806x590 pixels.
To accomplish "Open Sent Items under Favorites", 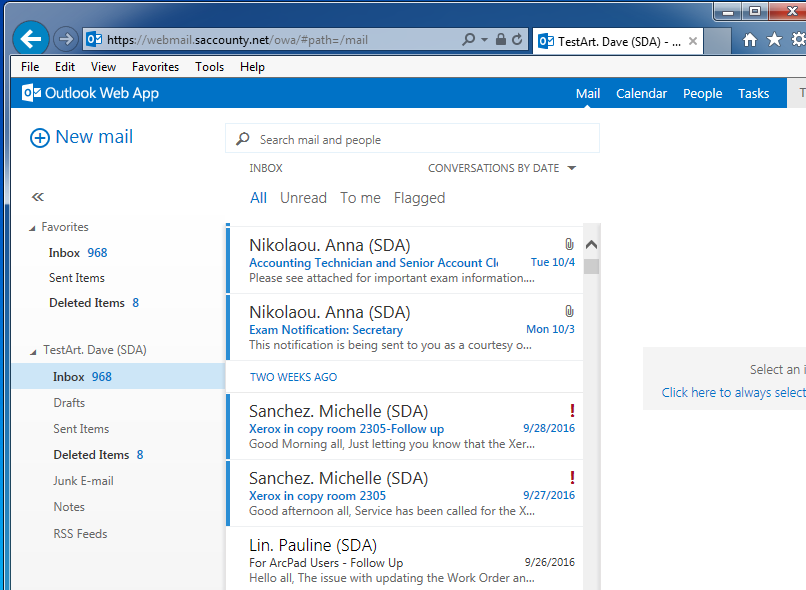I will [77, 278].
